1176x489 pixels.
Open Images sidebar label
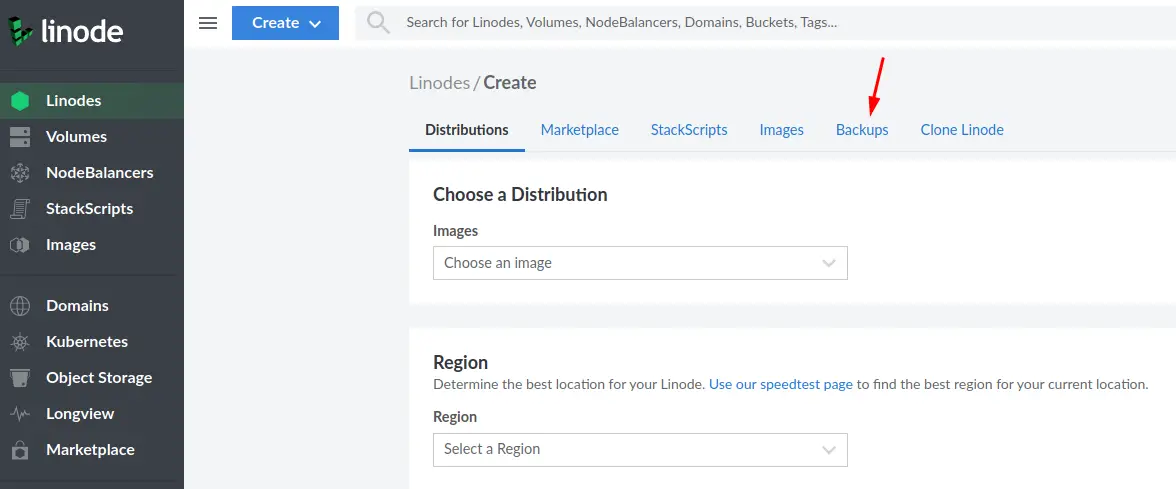71,244
